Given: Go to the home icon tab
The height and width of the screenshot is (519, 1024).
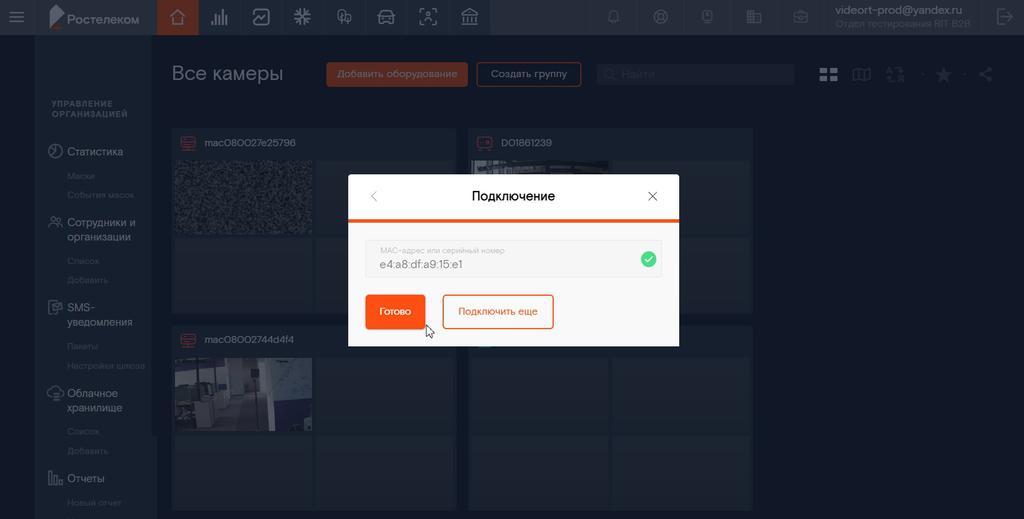Looking at the screenshot, I should pyautogui.click(x=178, y=18).
